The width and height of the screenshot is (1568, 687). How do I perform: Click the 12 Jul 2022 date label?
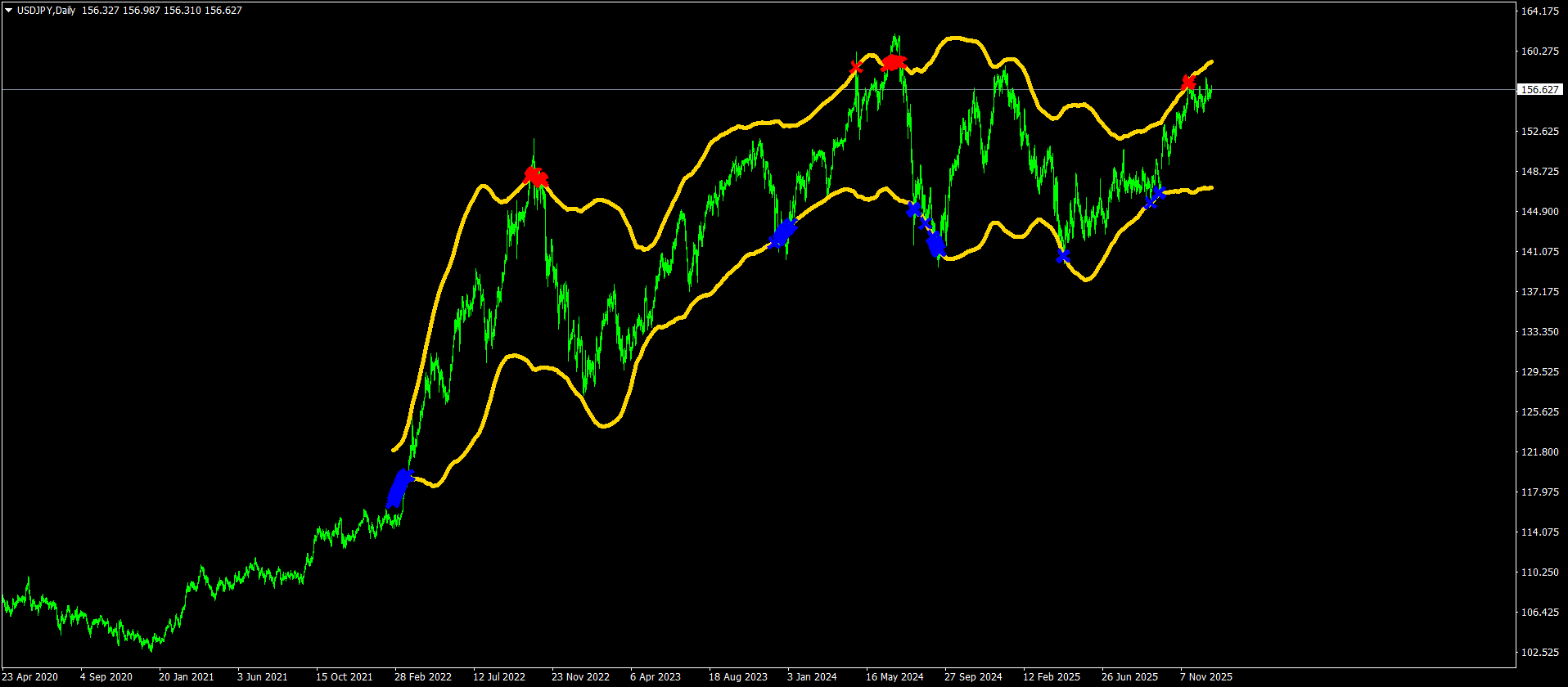(x=499, y=677)
